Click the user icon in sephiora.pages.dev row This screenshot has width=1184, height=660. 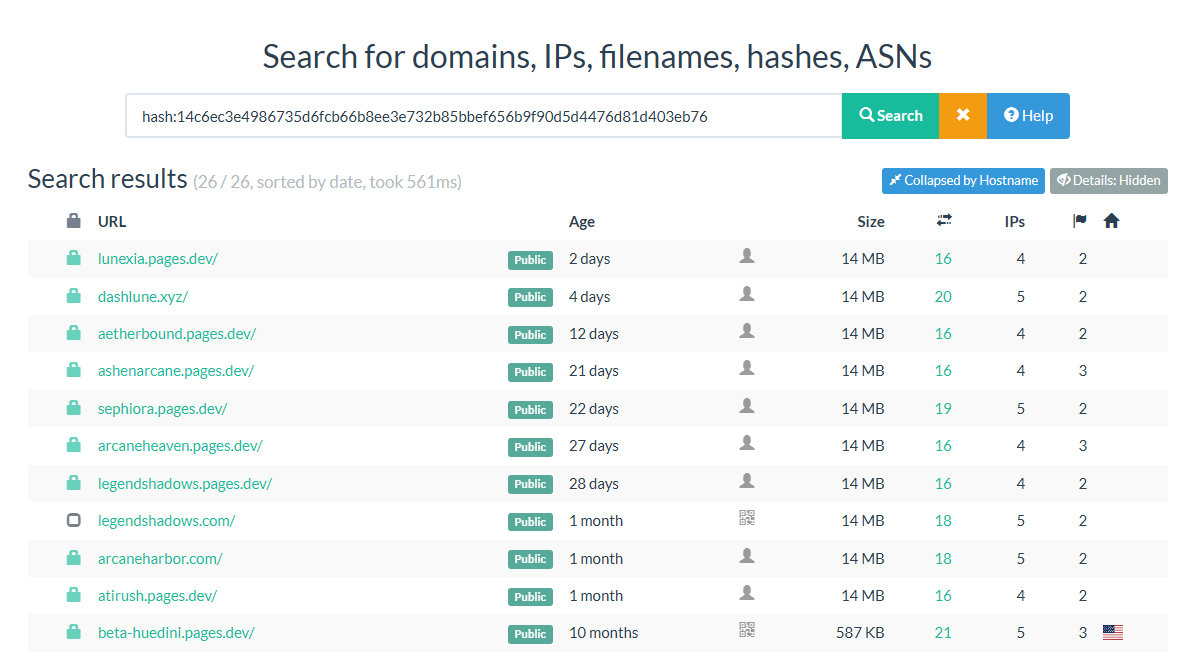pos(746,406)
